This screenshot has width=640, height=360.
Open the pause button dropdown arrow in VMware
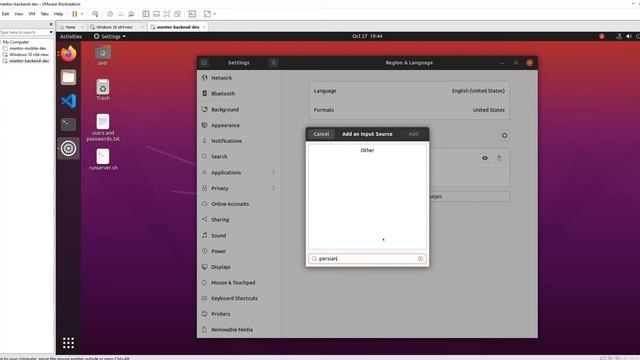click(82, 14)
